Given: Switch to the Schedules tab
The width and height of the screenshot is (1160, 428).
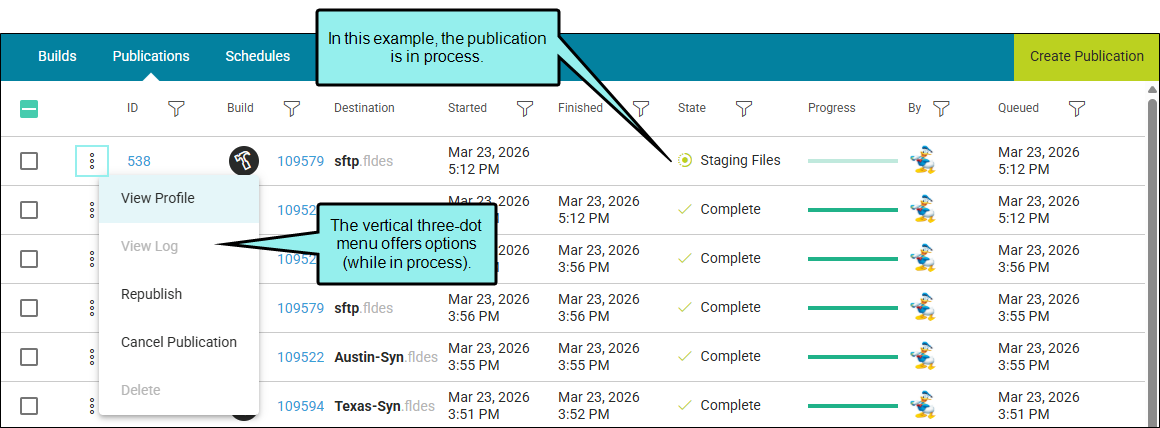Looking at the screenshot, I should (x=258, y=56).
